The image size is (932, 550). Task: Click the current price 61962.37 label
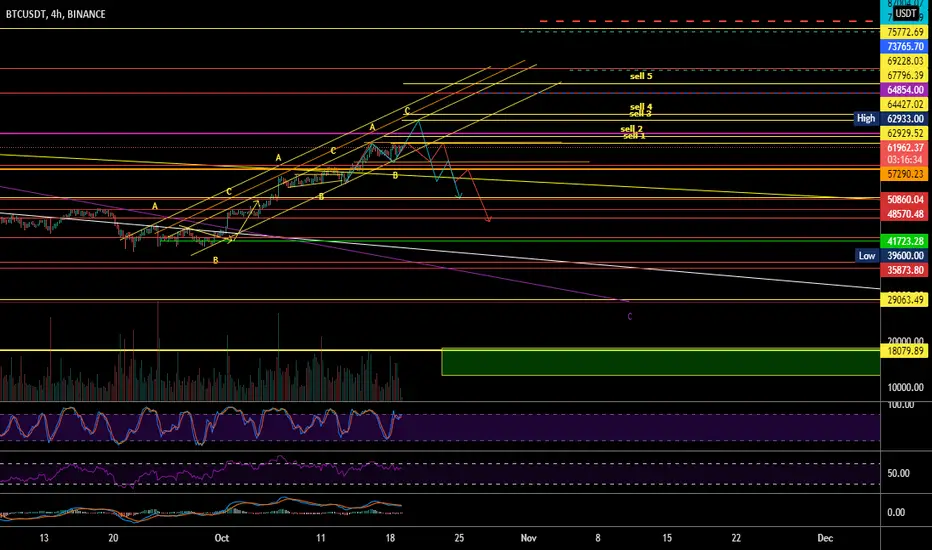click(905, 148)
